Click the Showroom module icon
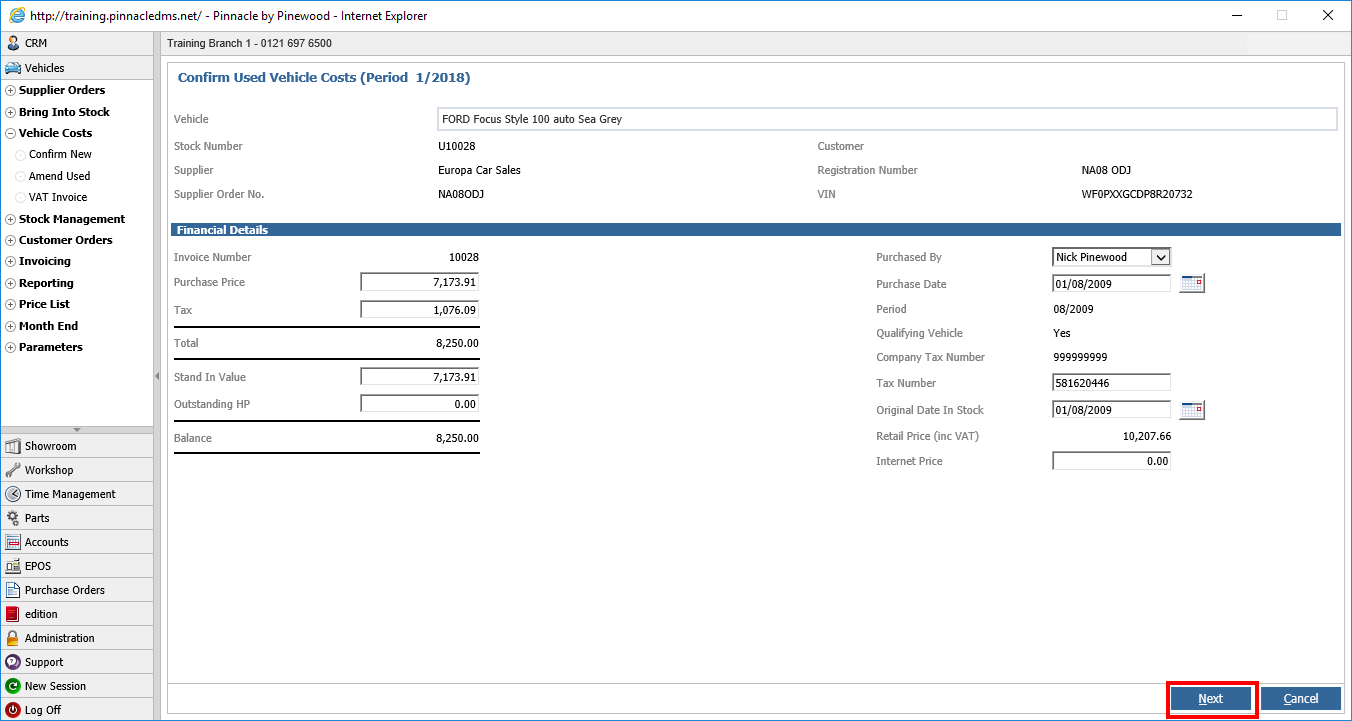The width and height of the screenshot is (1352, 721). point(13,446)
